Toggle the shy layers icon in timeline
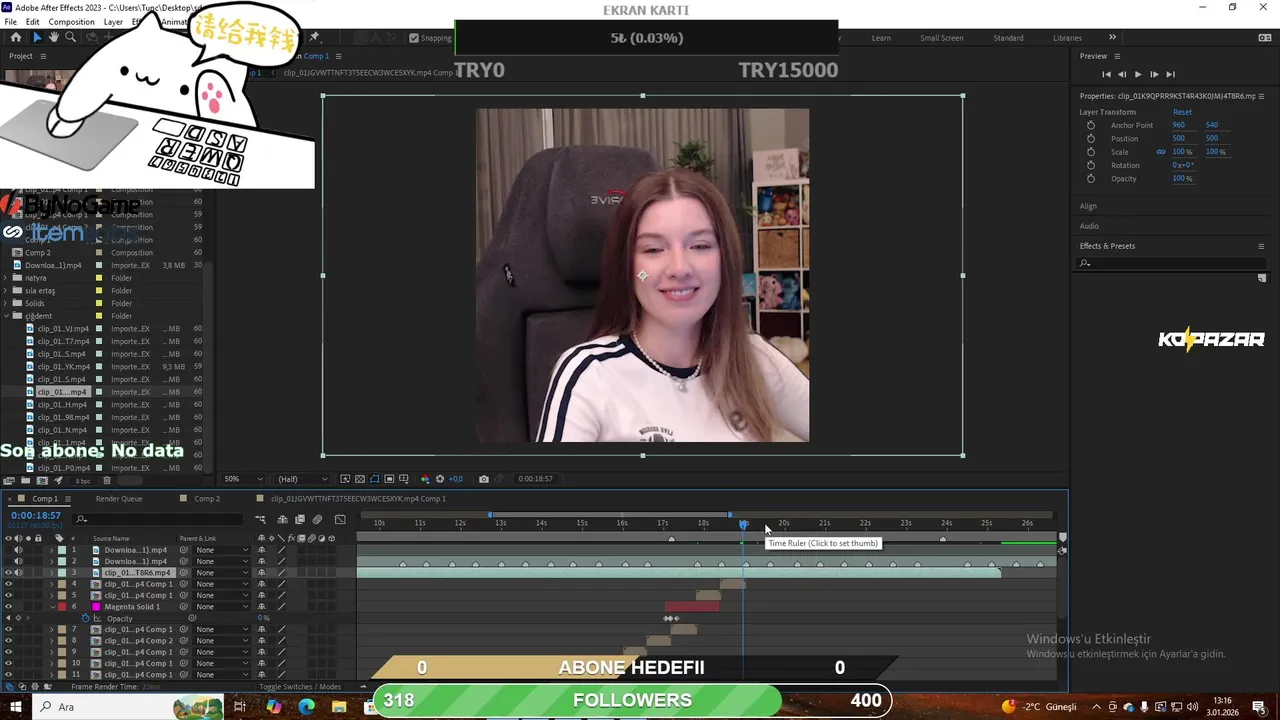1280x720 pixels. click(x=283, y=520)
